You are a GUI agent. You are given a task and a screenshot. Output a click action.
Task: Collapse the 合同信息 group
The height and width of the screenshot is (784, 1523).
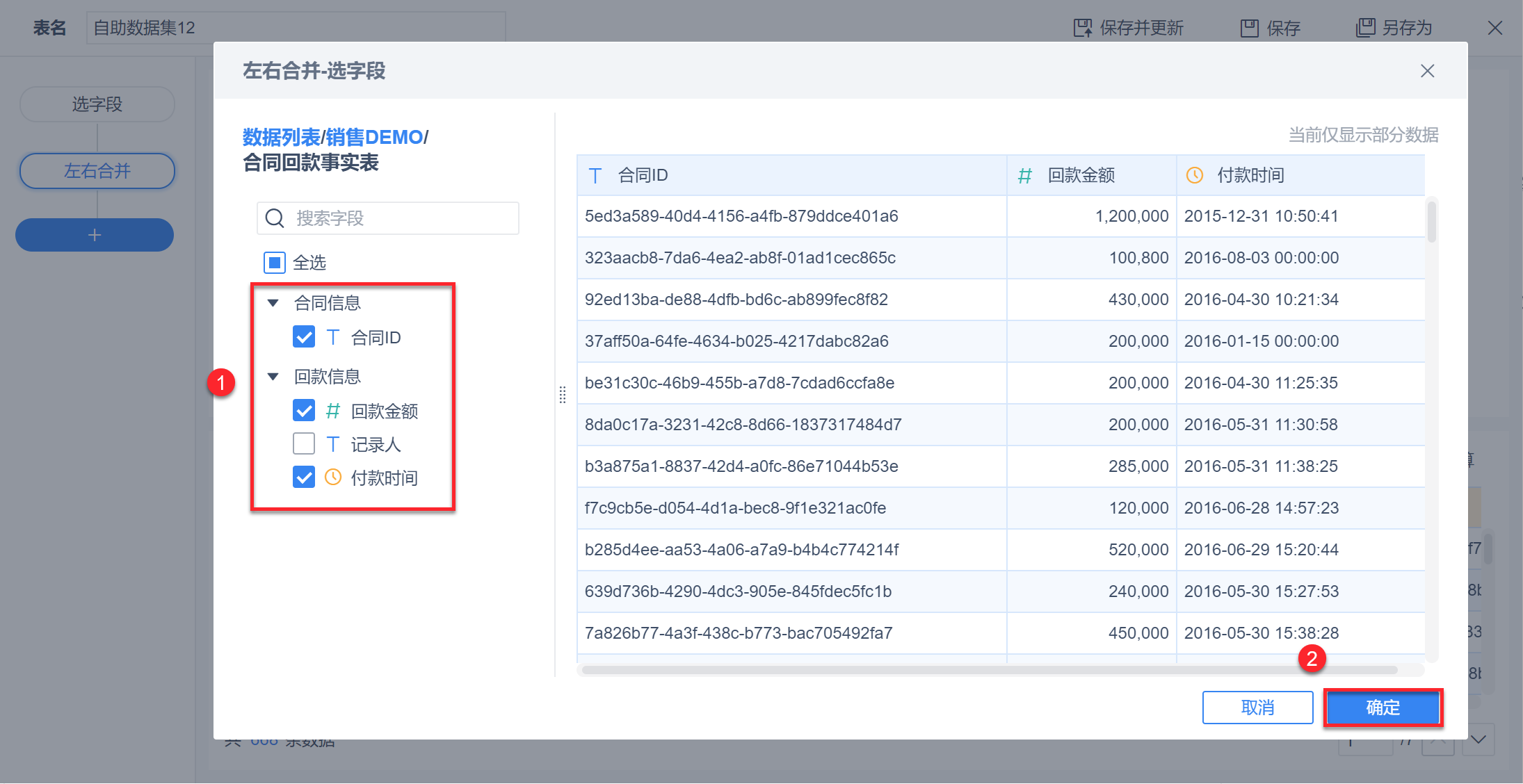coord(273,303)
